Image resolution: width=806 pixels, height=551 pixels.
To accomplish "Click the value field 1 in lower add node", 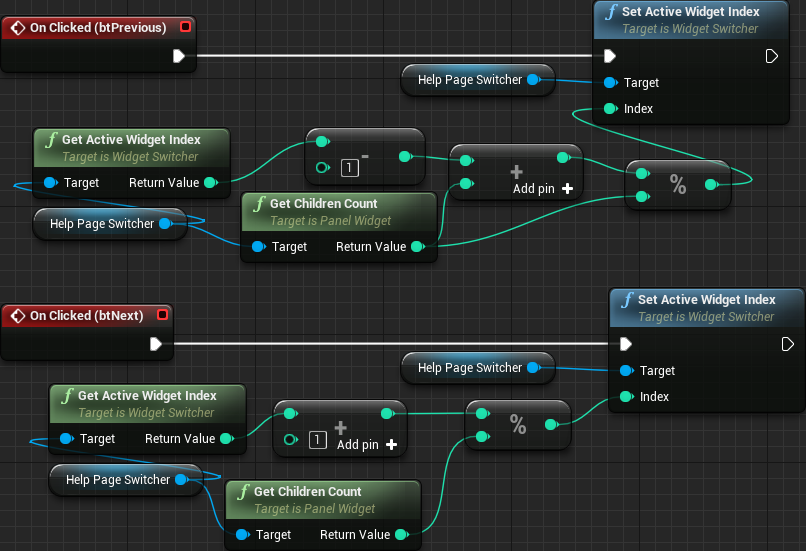I will (x=318, y=440).
